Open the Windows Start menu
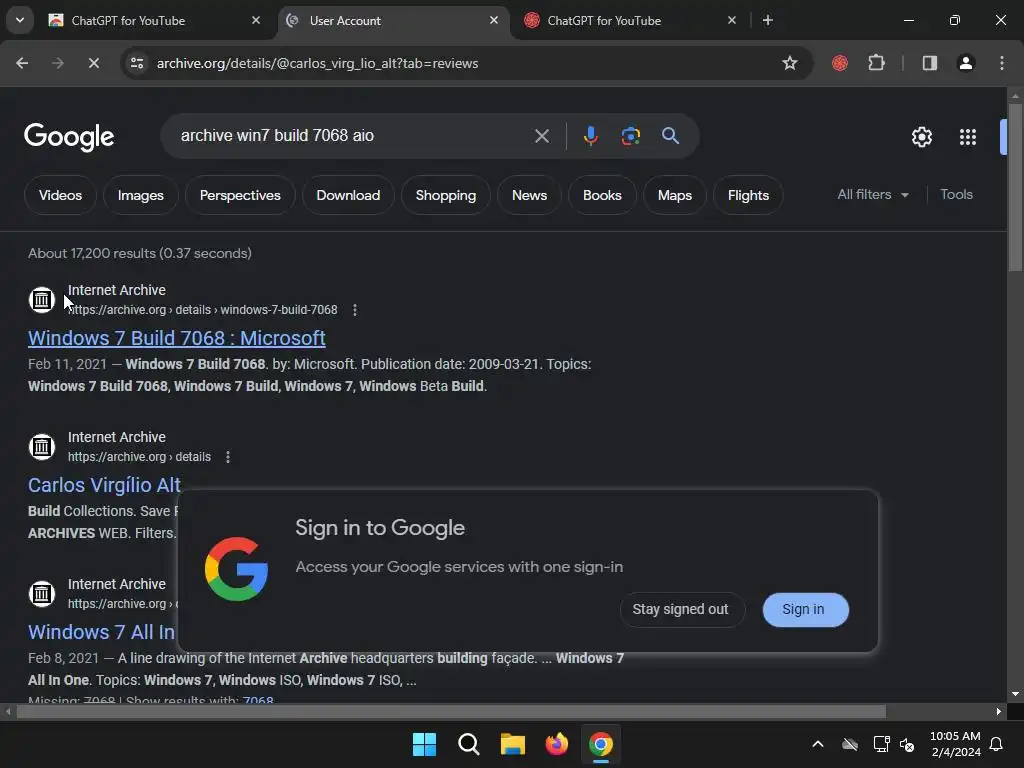Screen dimensions: 1024x768 click(424, 744)
